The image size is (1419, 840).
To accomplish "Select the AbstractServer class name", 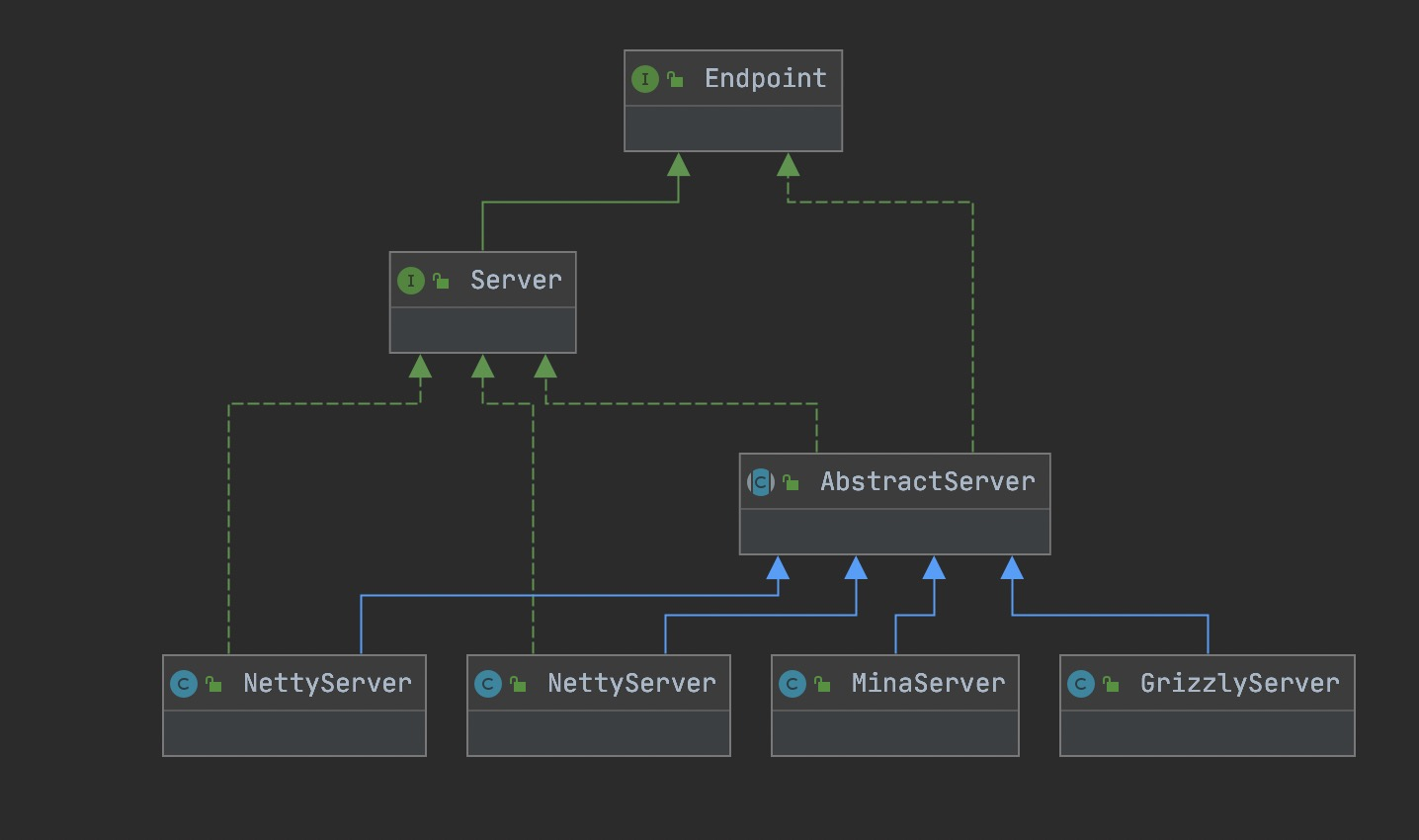I will coord(927,482).
